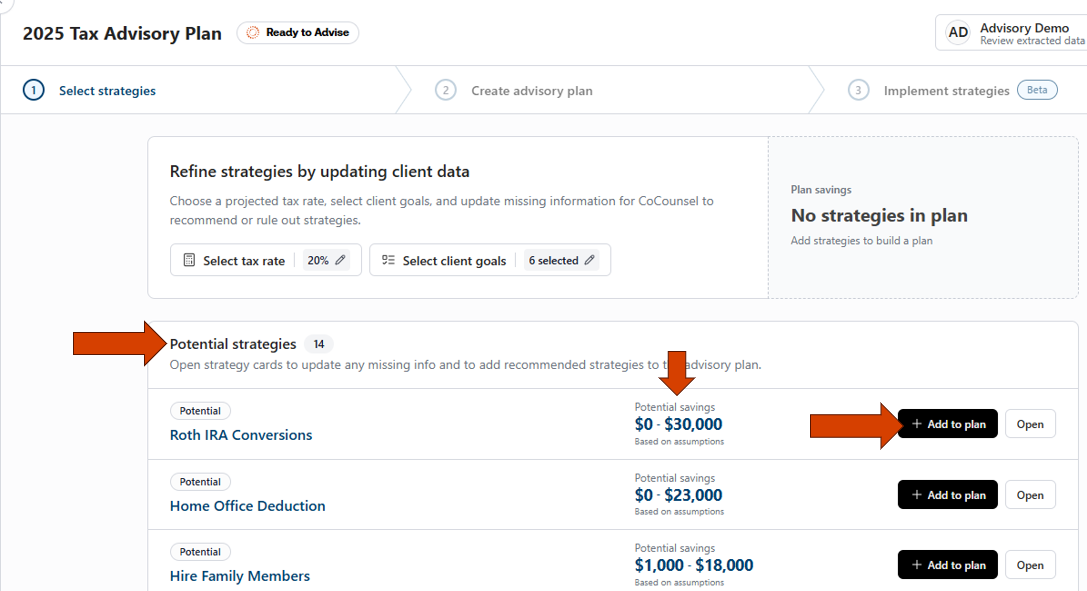Screen dimensions: 1087x591
Task: Click the pencil icon beside 20% tax rate
Action: pos(340,260)
